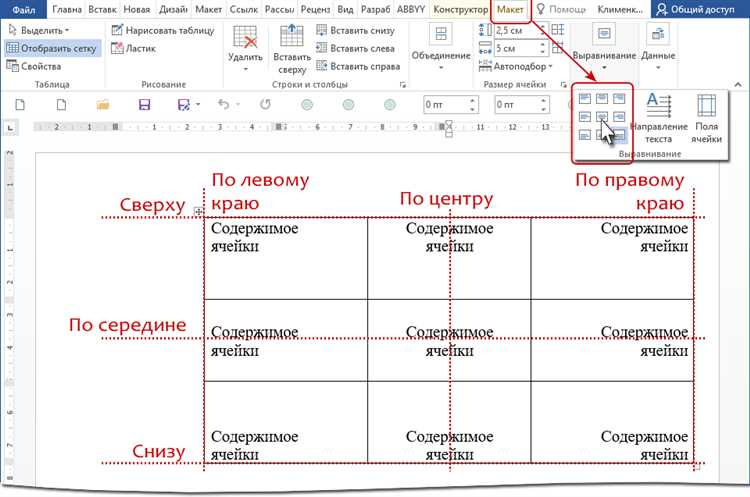Click the purple Save floppy icon

(144, 104)
